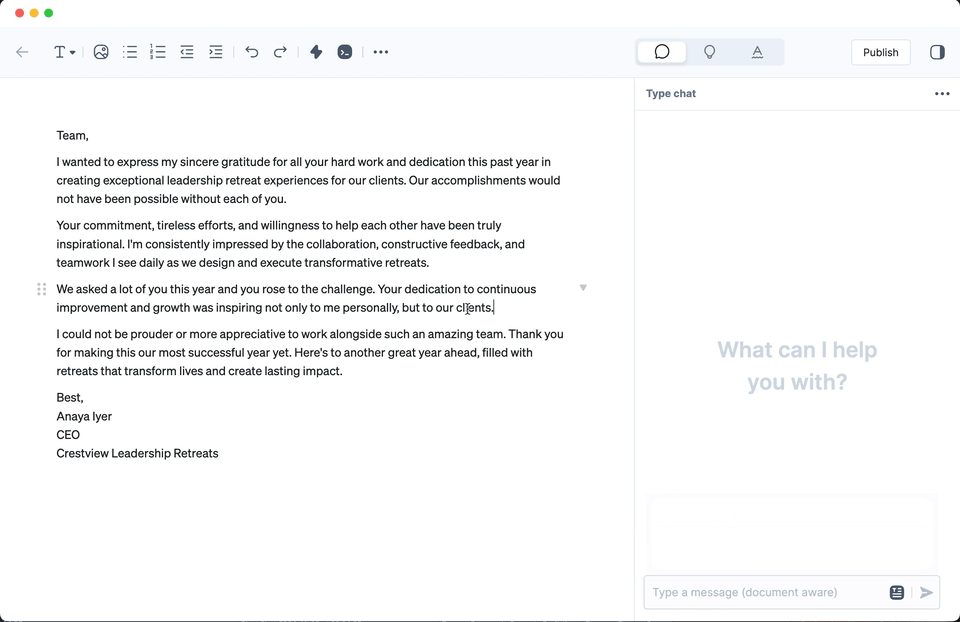Expand the paragraph options triangle
Image resolution: width=960 pixels, height=622 pixels.
[x=583, y=288]
